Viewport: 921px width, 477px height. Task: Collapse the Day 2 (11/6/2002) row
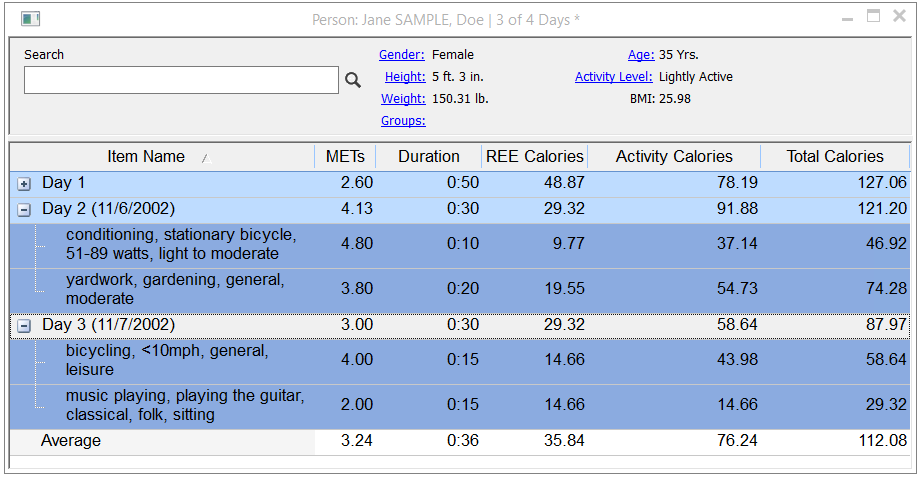pyautogui.click(x=24, y=210)
